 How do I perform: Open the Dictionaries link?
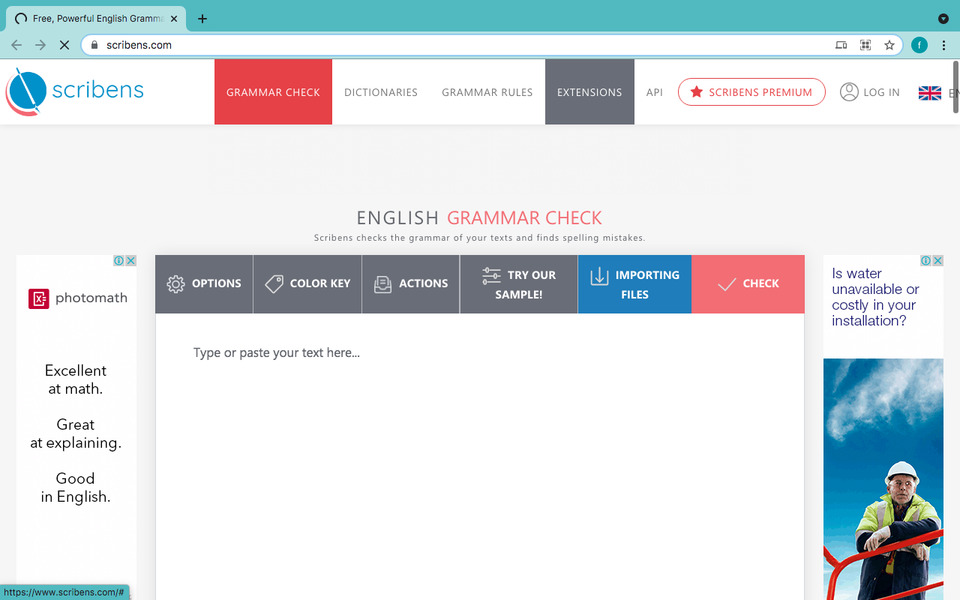pos(380,91)
